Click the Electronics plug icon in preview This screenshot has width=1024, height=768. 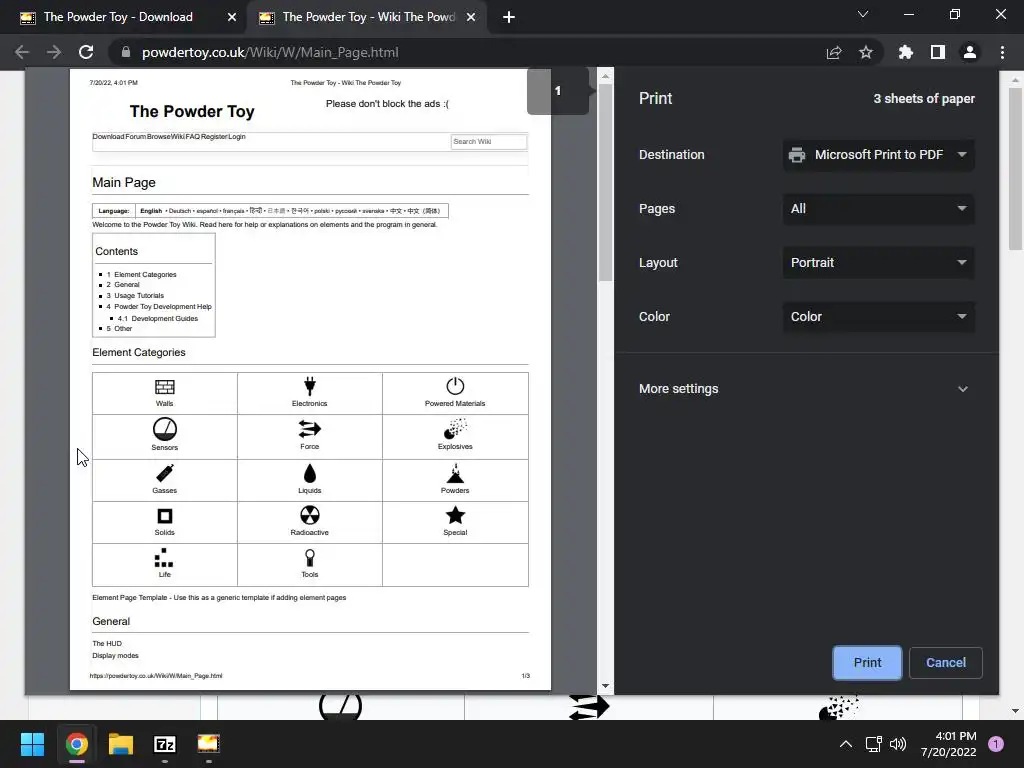[x=310, y=386]
